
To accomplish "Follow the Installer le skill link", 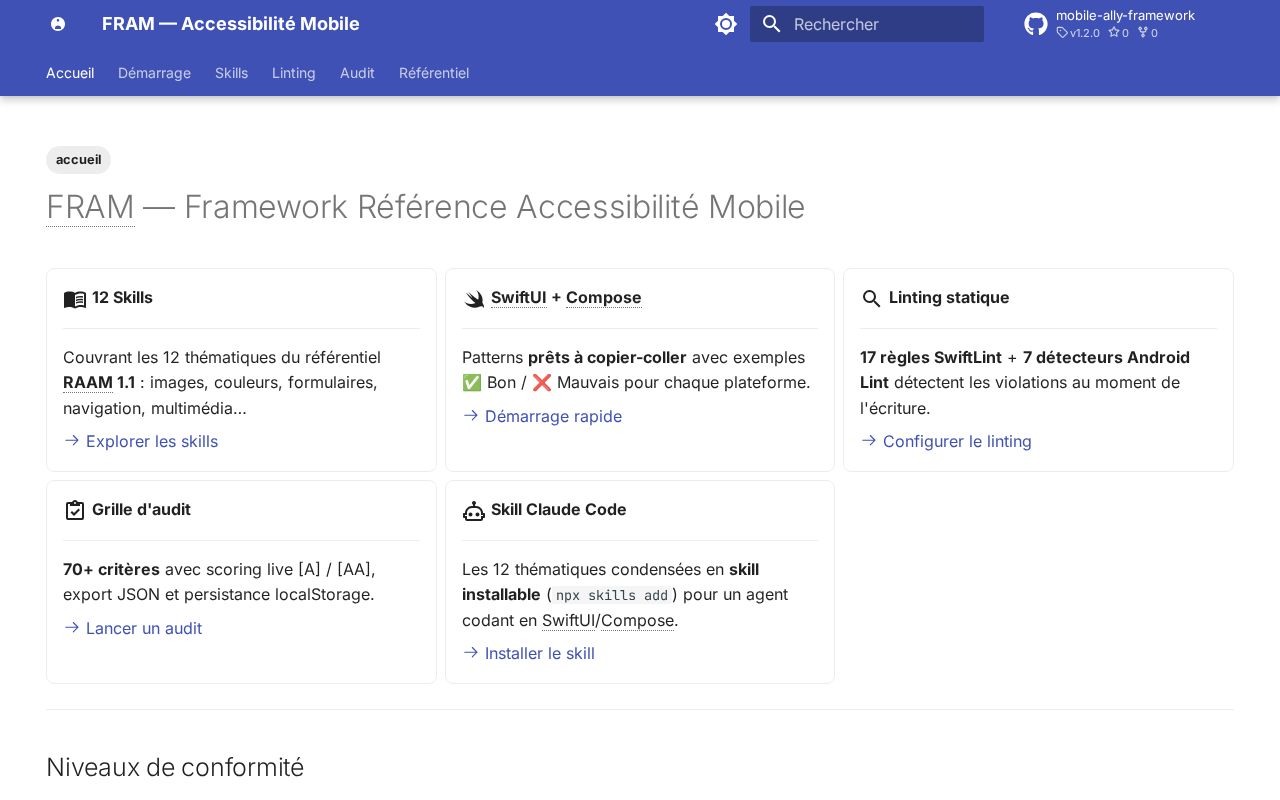I will point(540,653).
